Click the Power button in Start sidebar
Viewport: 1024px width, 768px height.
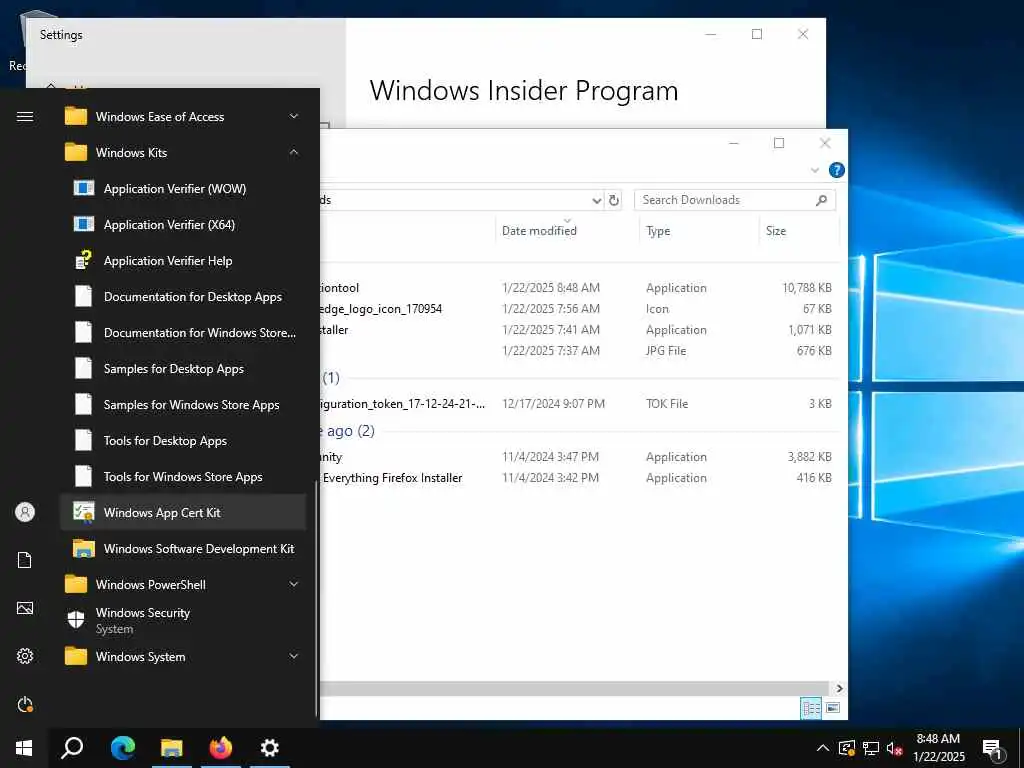coord(25,704)
